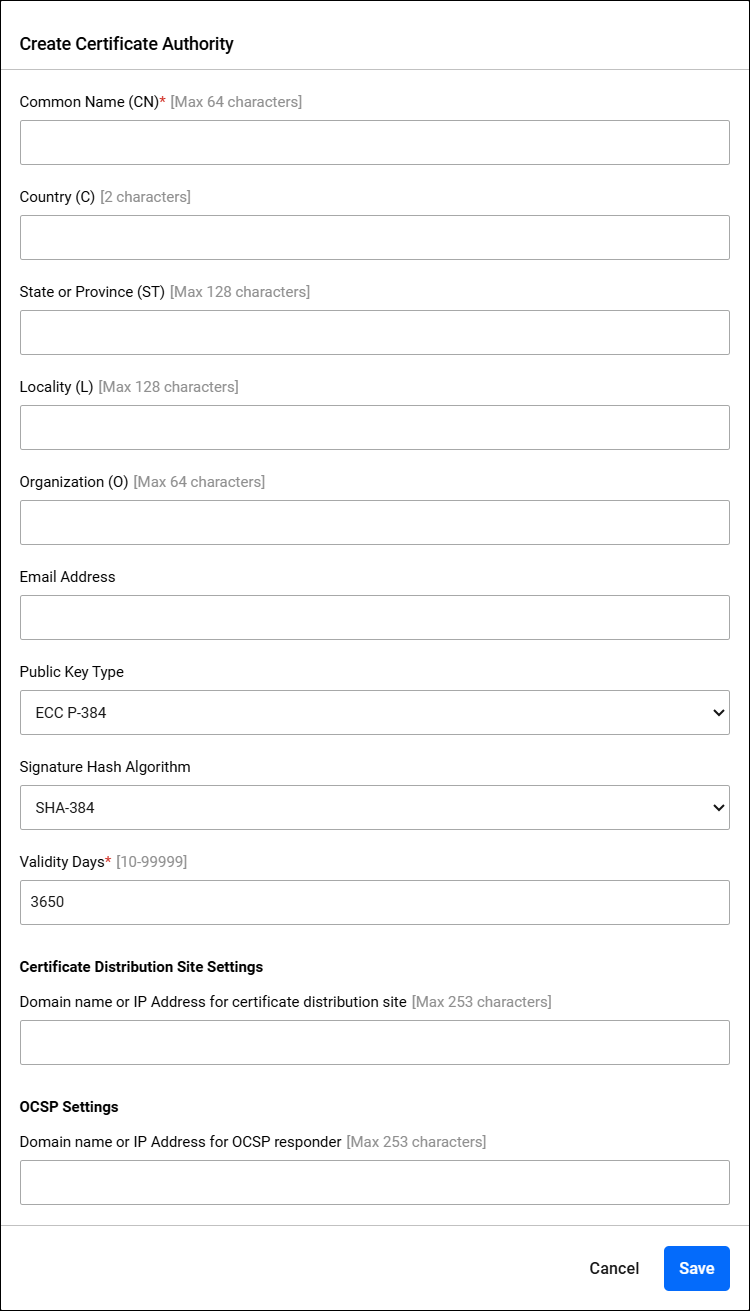Click the Public Key Type label

click(72, 672)
